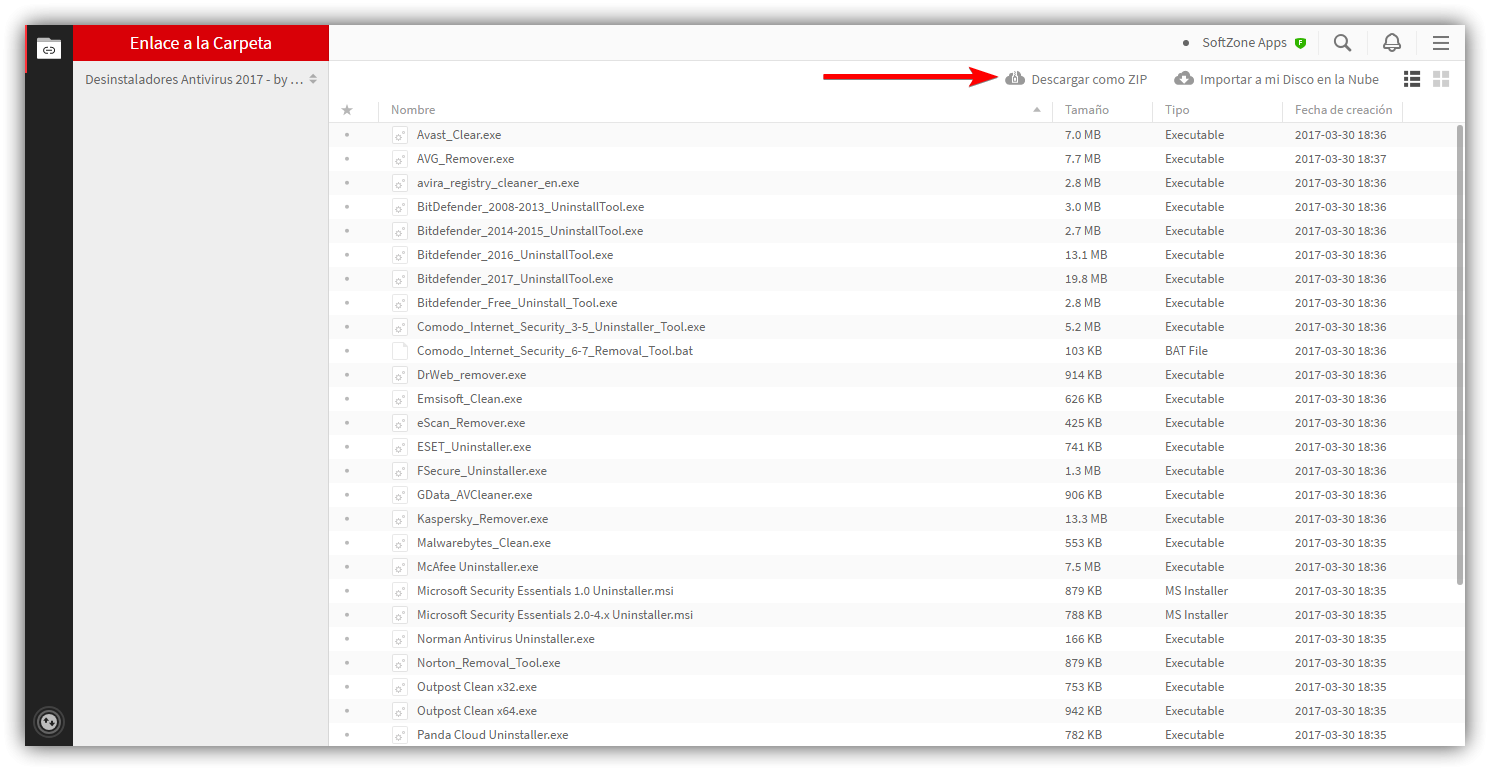1490x771 pixels.
Task: Click Descargar como ZIP
Action: tap(1076, 79)
